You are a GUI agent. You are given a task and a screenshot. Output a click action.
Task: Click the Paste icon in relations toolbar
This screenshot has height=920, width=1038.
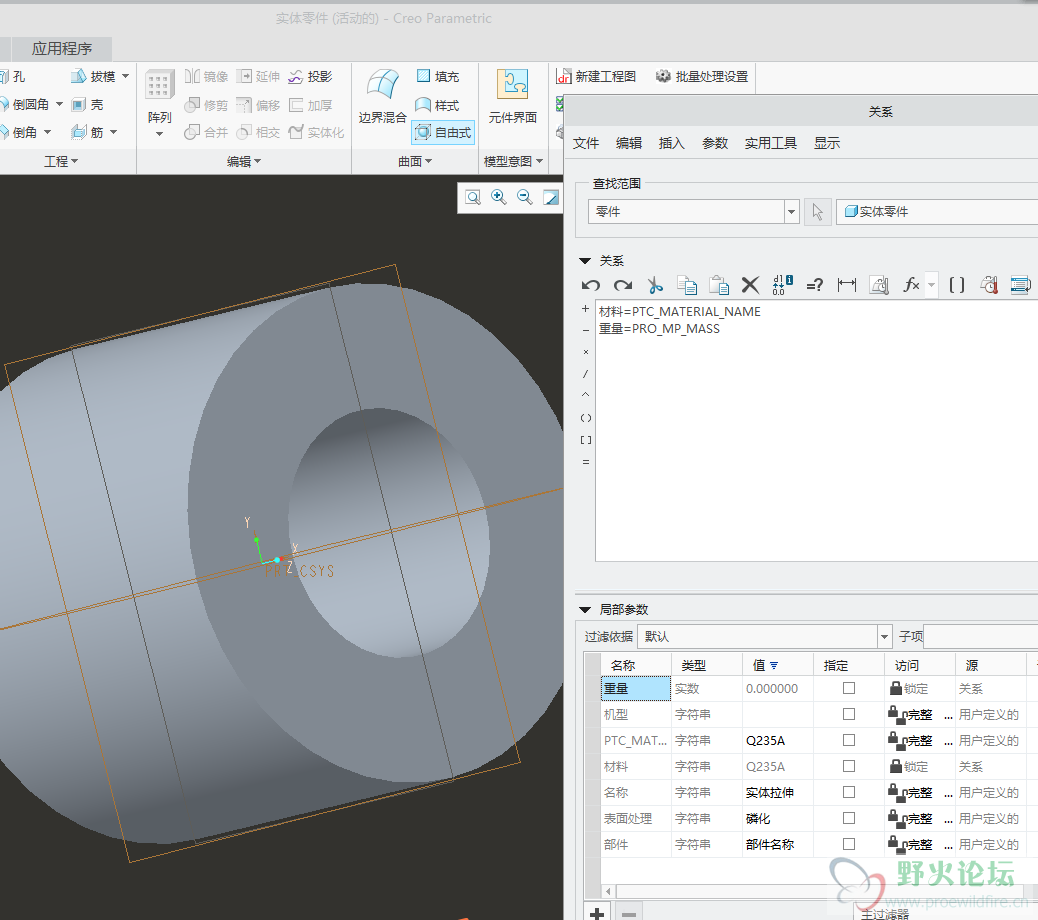point(719,285)
